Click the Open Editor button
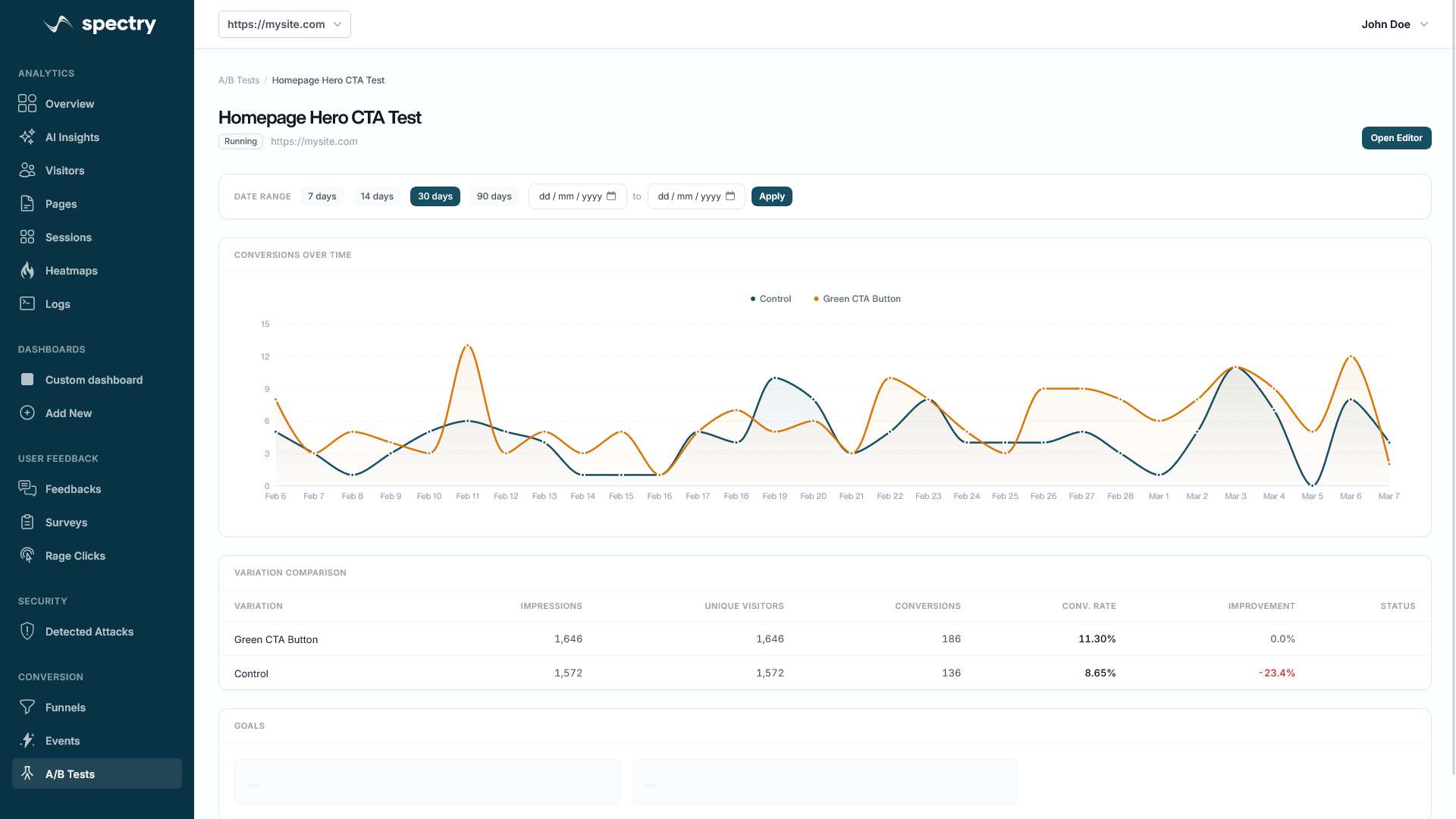The width and height of the screenshot is (1456, 819). pyautogui.click(x=1395, y=138)
